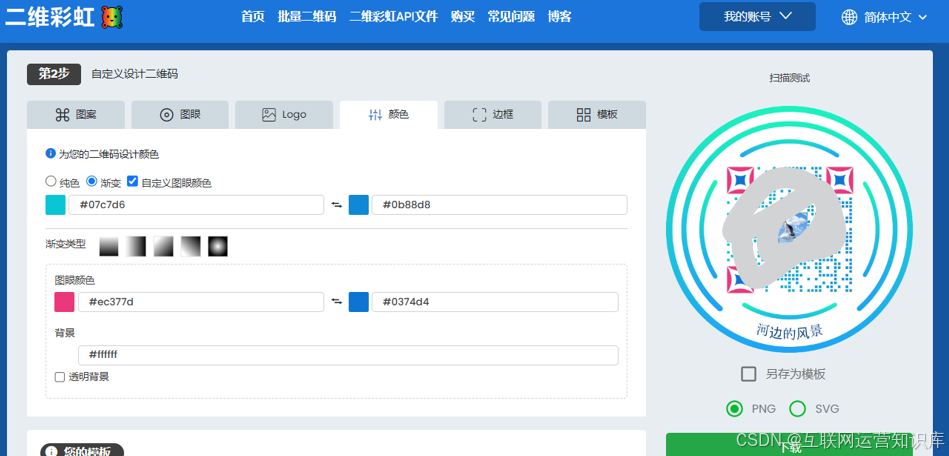The width and height of the screenshot is (949, 456).
Task: Open the 购买 page
Action: [x=462, y=17]
